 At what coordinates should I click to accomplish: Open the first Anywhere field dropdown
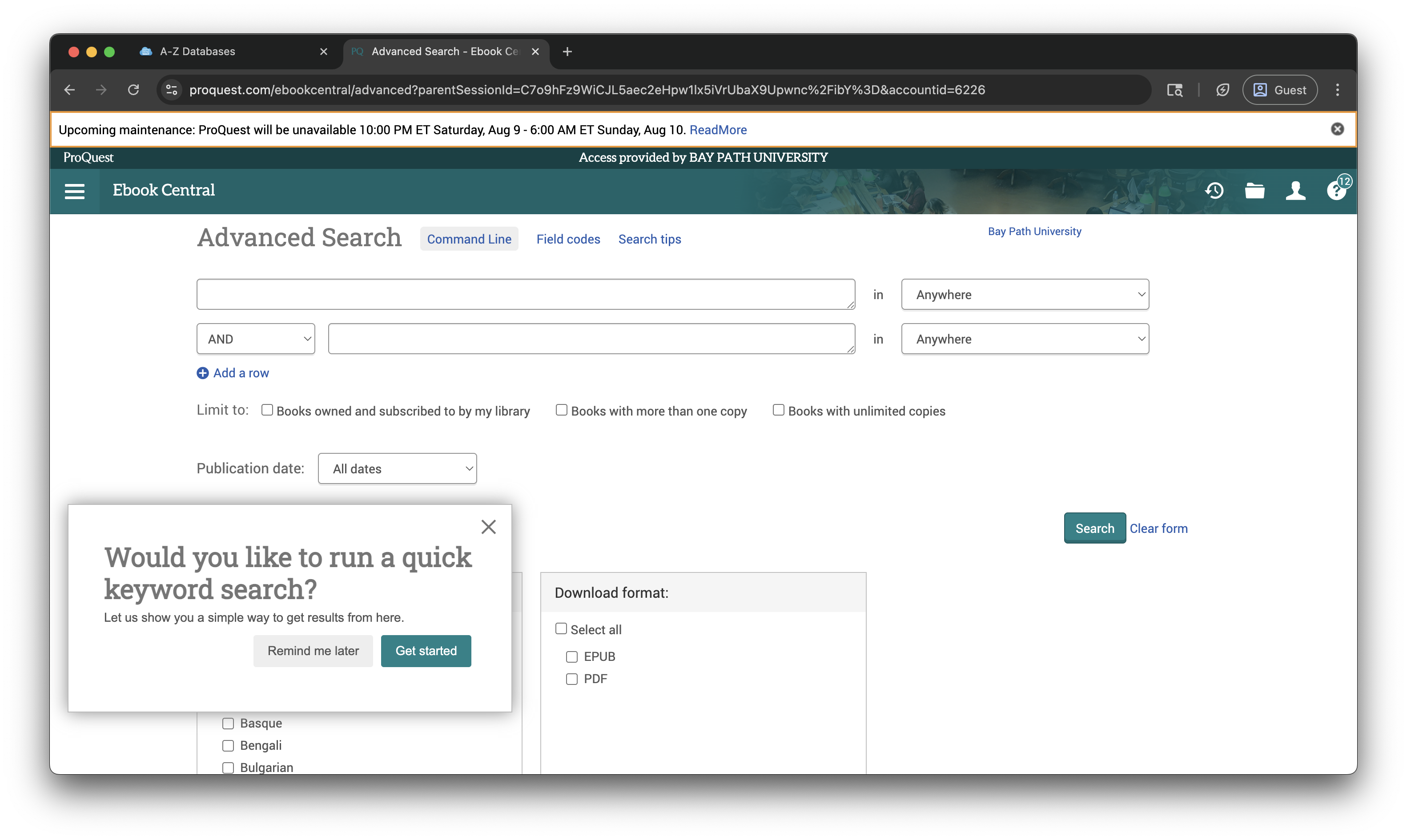1025,295
